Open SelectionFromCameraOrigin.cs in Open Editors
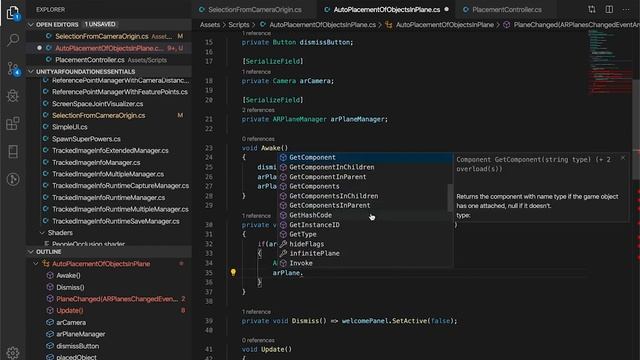 (x=109, y=36)
